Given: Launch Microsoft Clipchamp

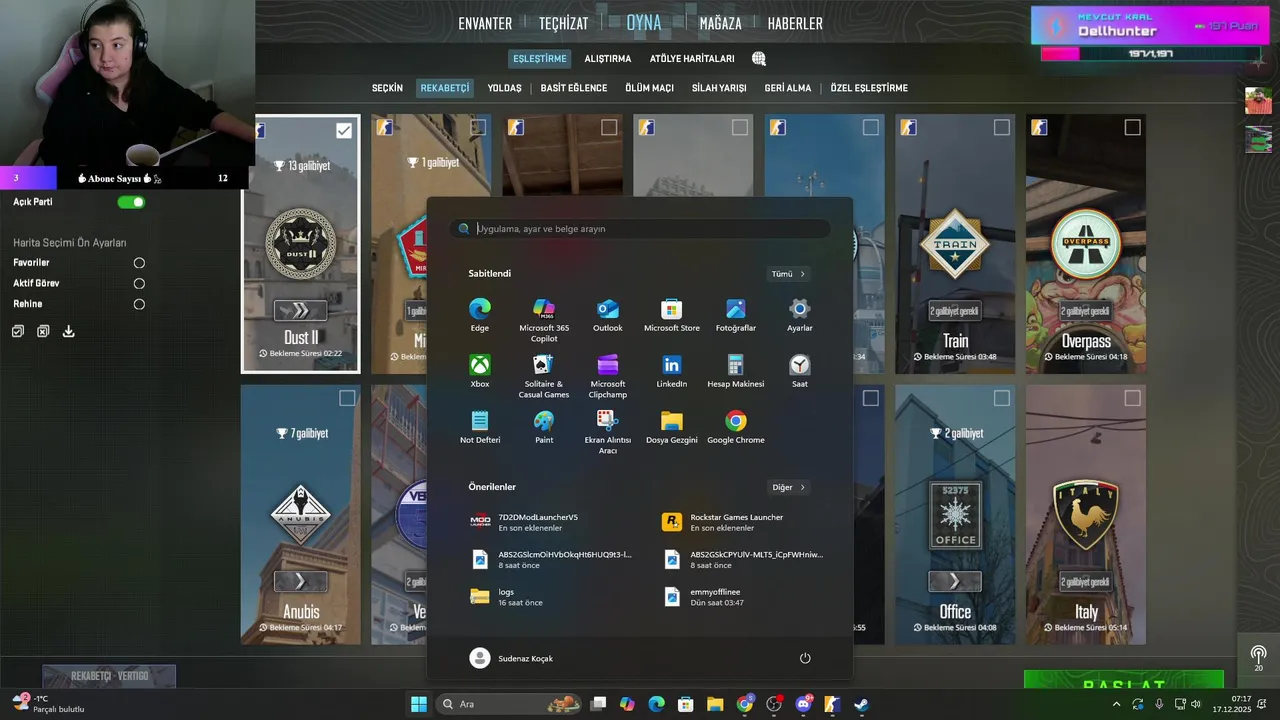Looking at the screenshot, I should (x=608, y=376).
